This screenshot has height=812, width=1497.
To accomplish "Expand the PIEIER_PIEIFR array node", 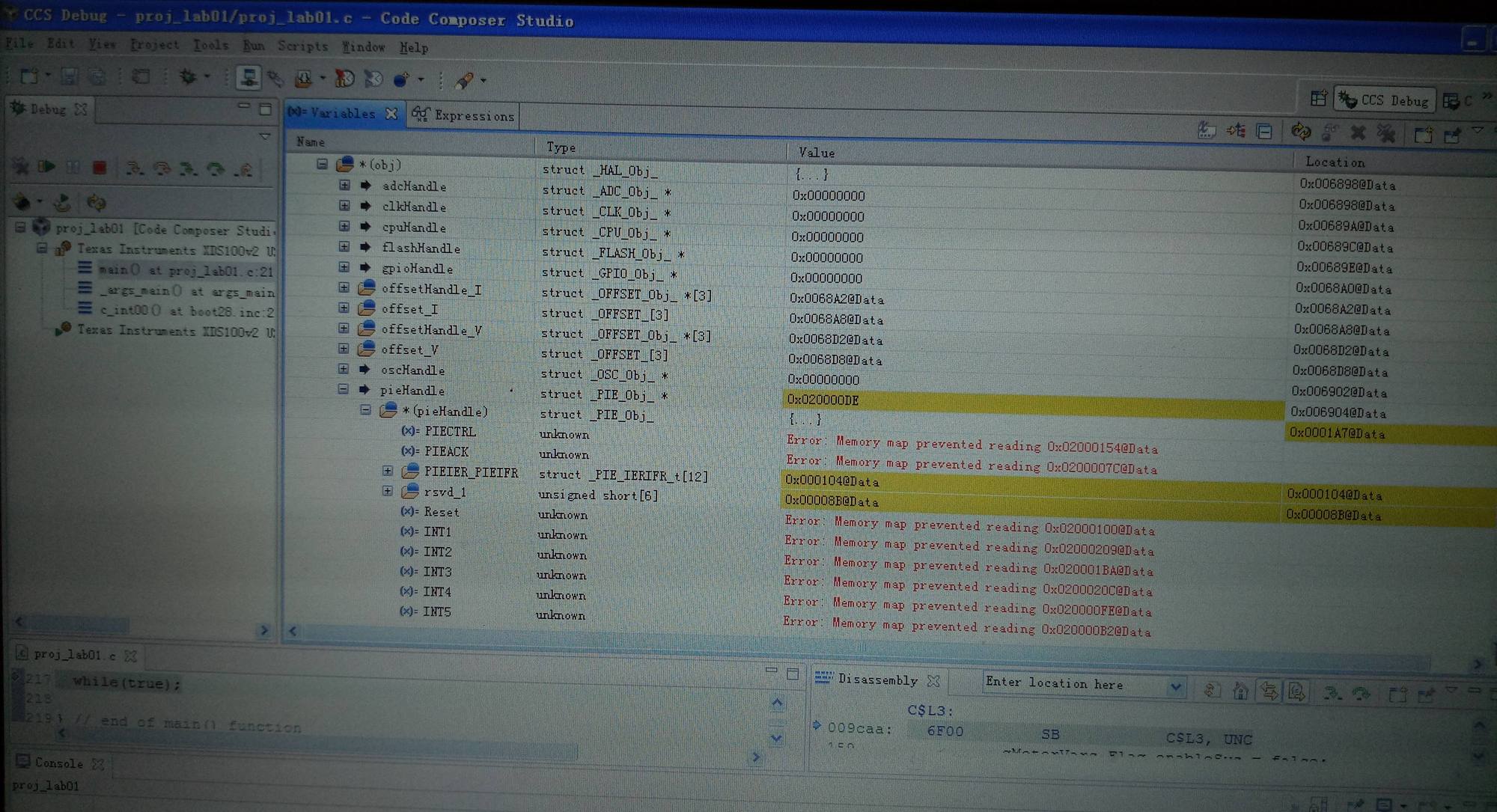I will tap(387, 471).
